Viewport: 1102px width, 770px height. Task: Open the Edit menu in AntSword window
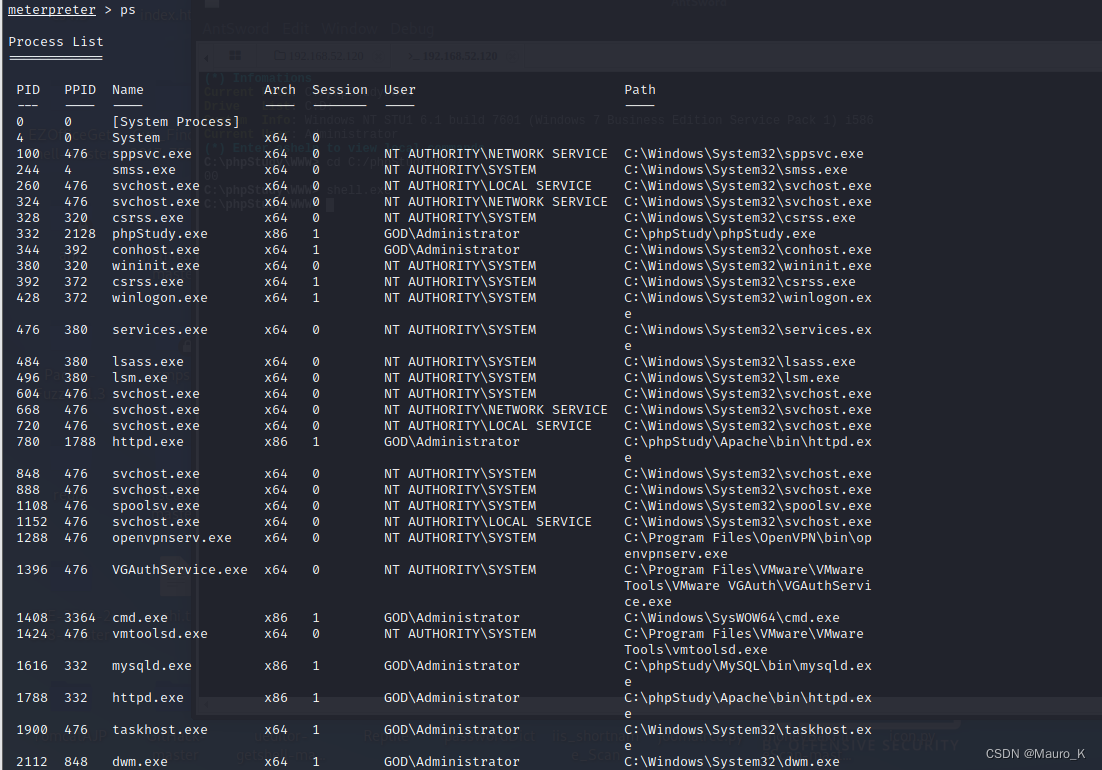tap(296, 29)
